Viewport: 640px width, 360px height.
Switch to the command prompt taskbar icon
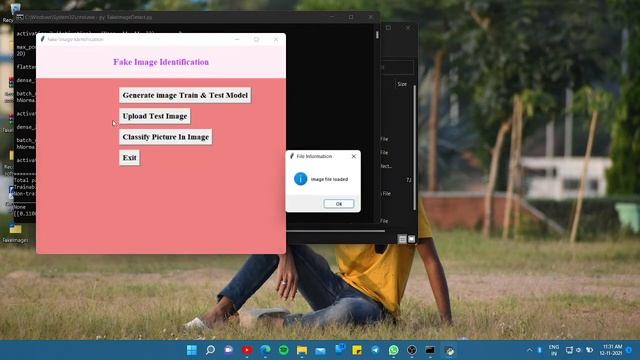pyautogui.click(x=430, y=350)
